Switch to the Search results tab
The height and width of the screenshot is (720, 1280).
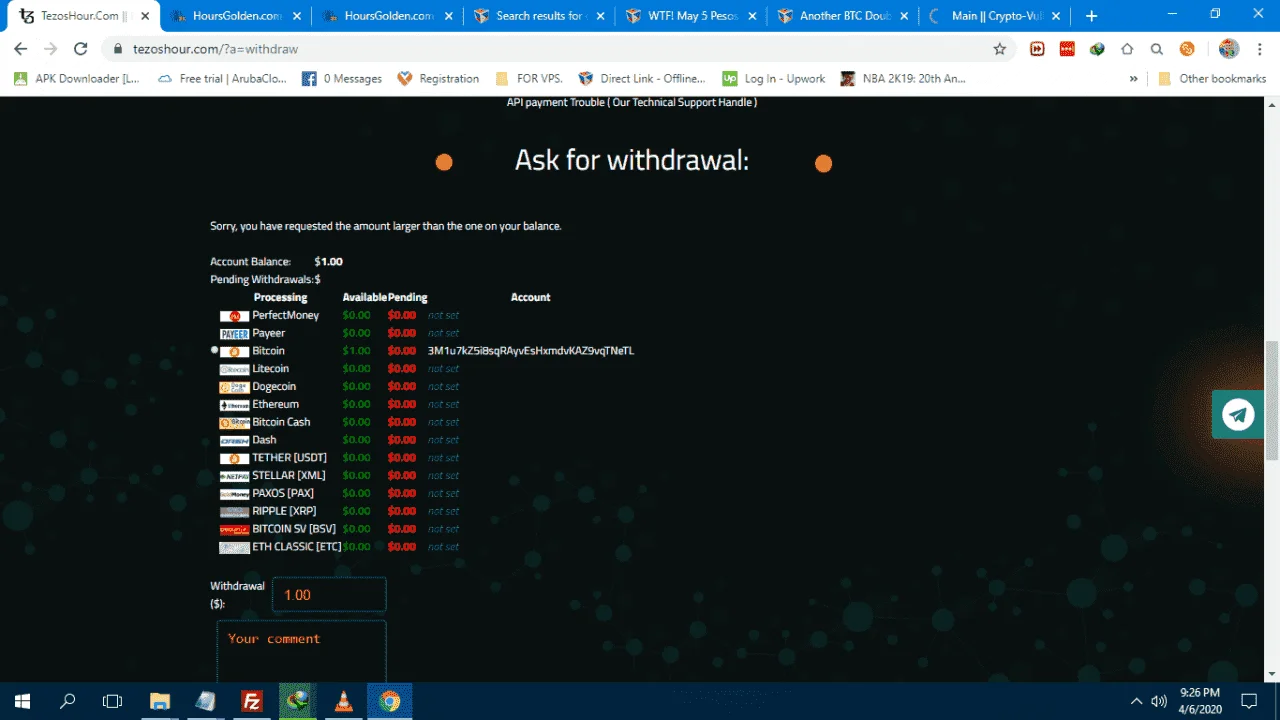(540, 16)
